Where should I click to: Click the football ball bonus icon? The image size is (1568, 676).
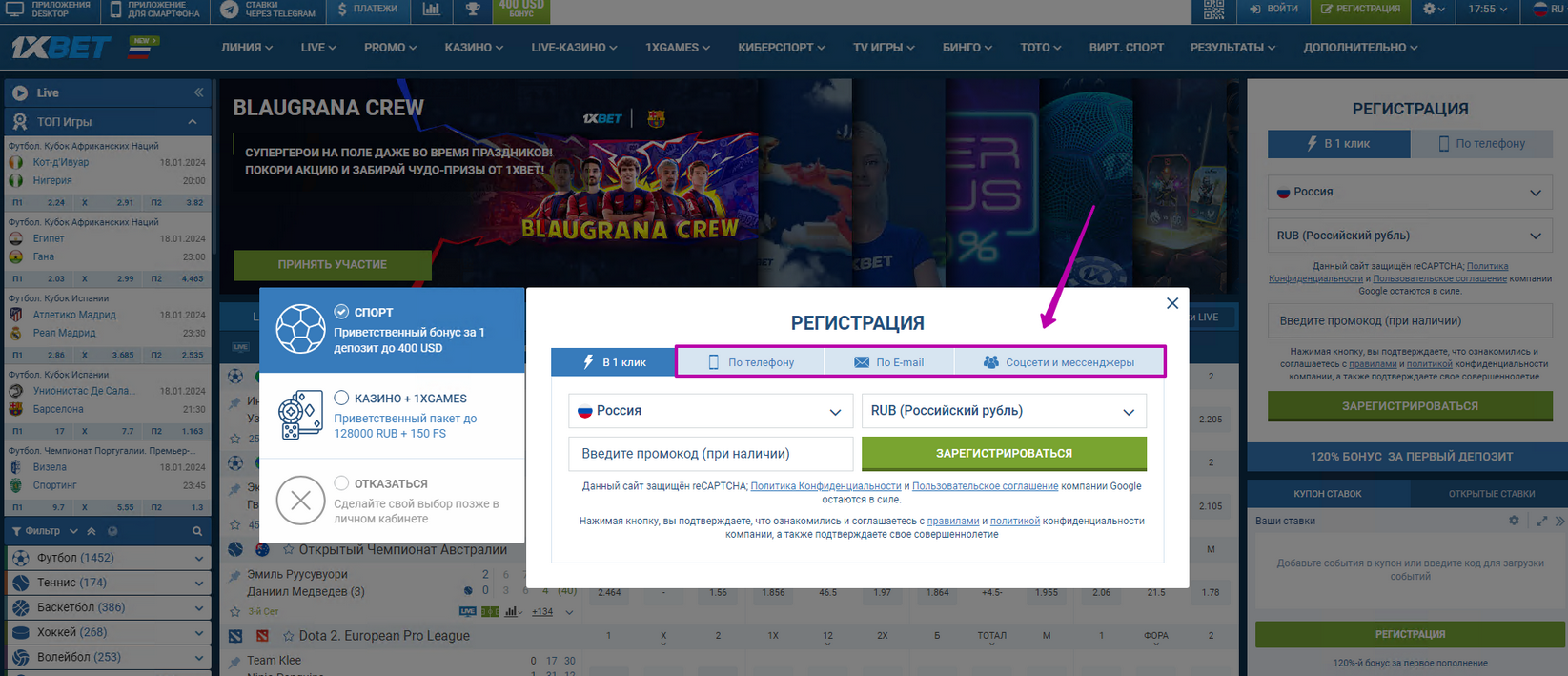point(300,329)
